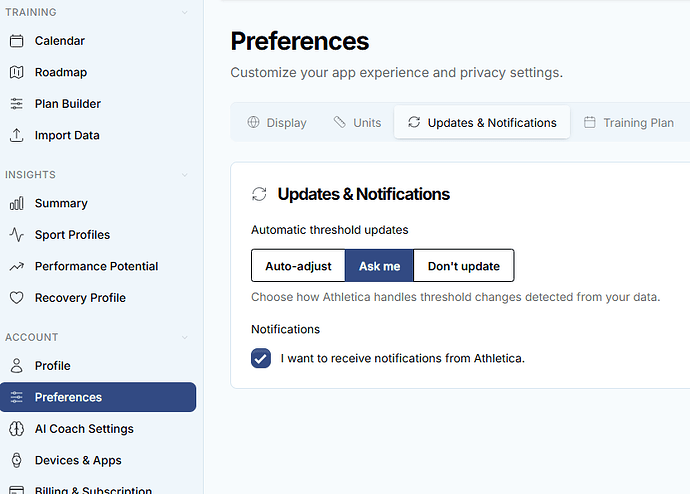Click the Import Data upload icon
The height and width of the screenshot is (494, 690).
(x=16, y=135)
